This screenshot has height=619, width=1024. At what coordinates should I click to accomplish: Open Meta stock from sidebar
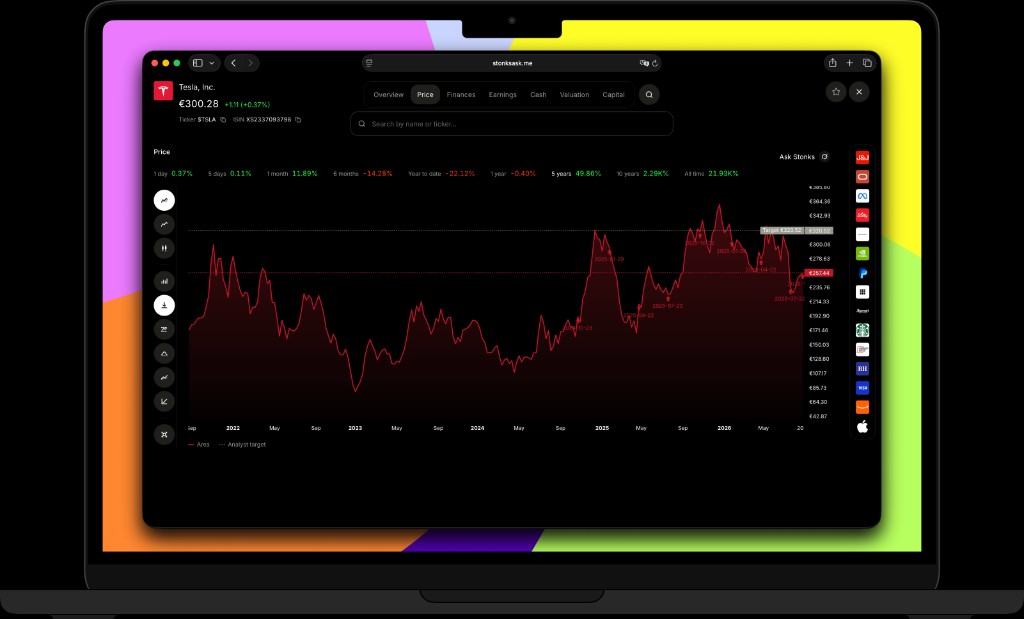[x=862, y=196]
